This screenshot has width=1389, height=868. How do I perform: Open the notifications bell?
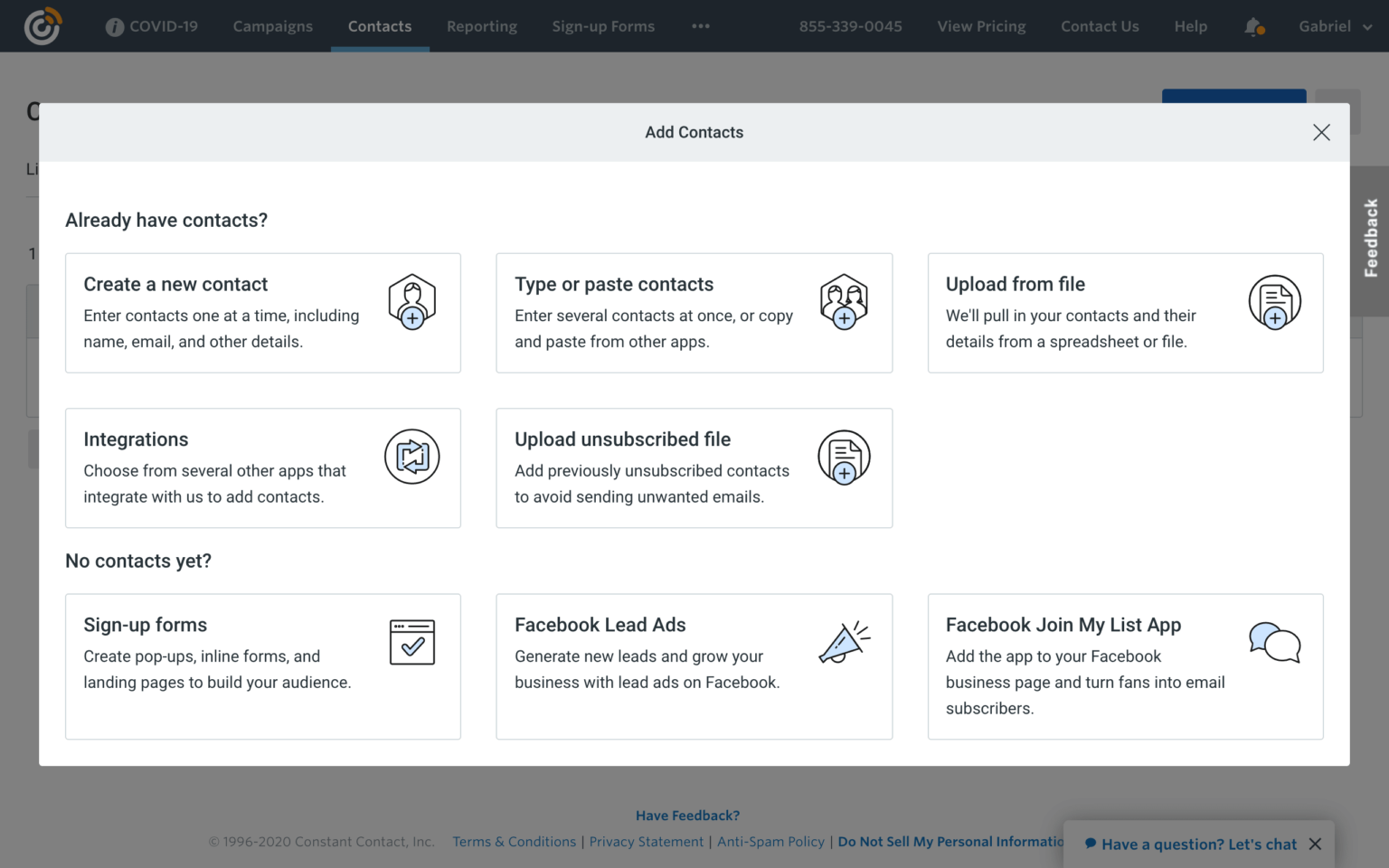[1253, 27]
